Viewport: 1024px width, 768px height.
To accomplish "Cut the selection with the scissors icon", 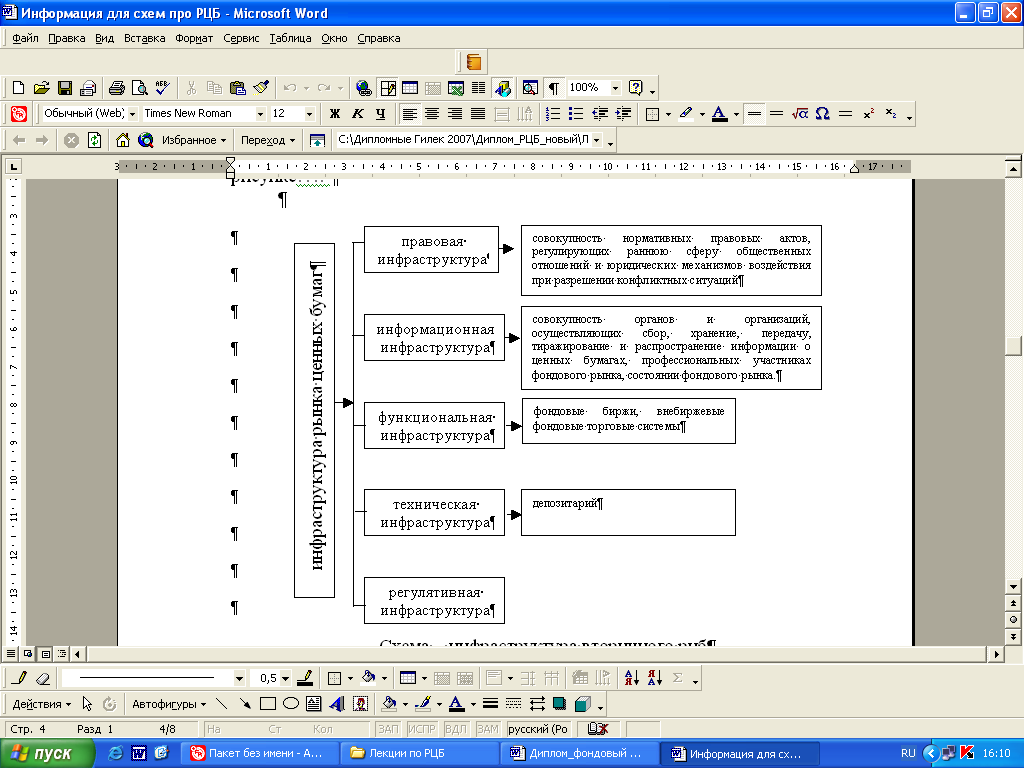I will pyautogui.click(x=191, y=88).
